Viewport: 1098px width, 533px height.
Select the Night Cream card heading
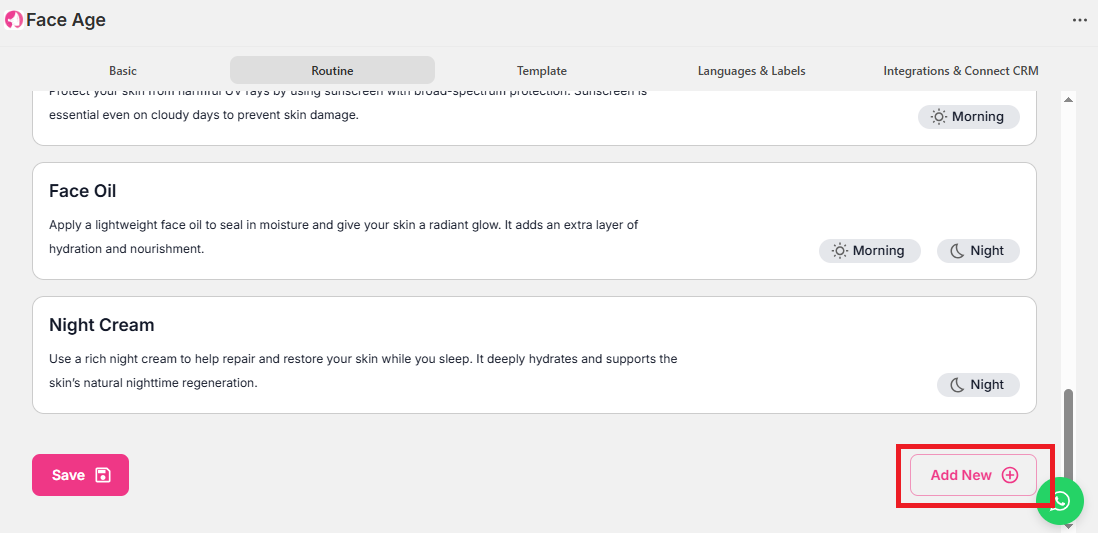pyautogui.click(x=101, y=325)
